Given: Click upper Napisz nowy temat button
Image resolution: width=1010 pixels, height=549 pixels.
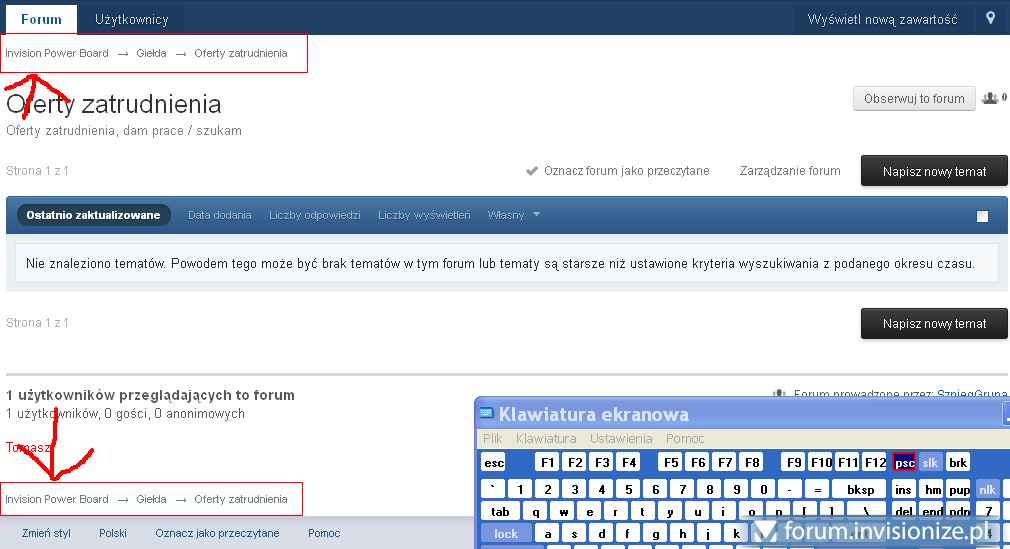Looking at the screenshot, I should pos(934,171).
